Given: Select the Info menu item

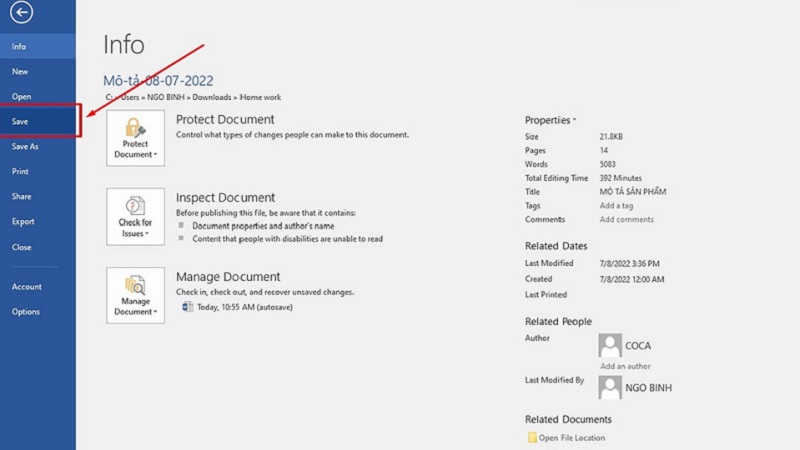Looking at the screenshot, I should tap(38, 46).
